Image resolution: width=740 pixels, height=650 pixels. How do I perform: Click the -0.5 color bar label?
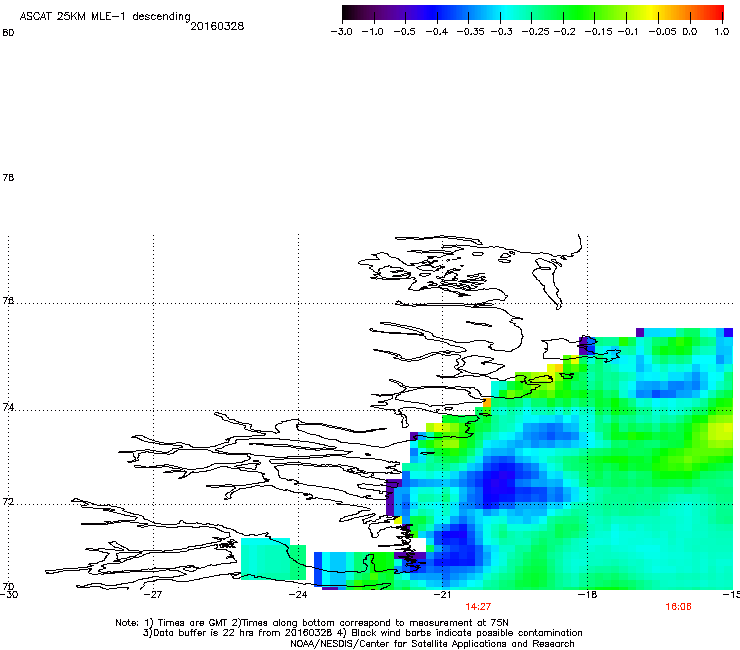[404, 32]
